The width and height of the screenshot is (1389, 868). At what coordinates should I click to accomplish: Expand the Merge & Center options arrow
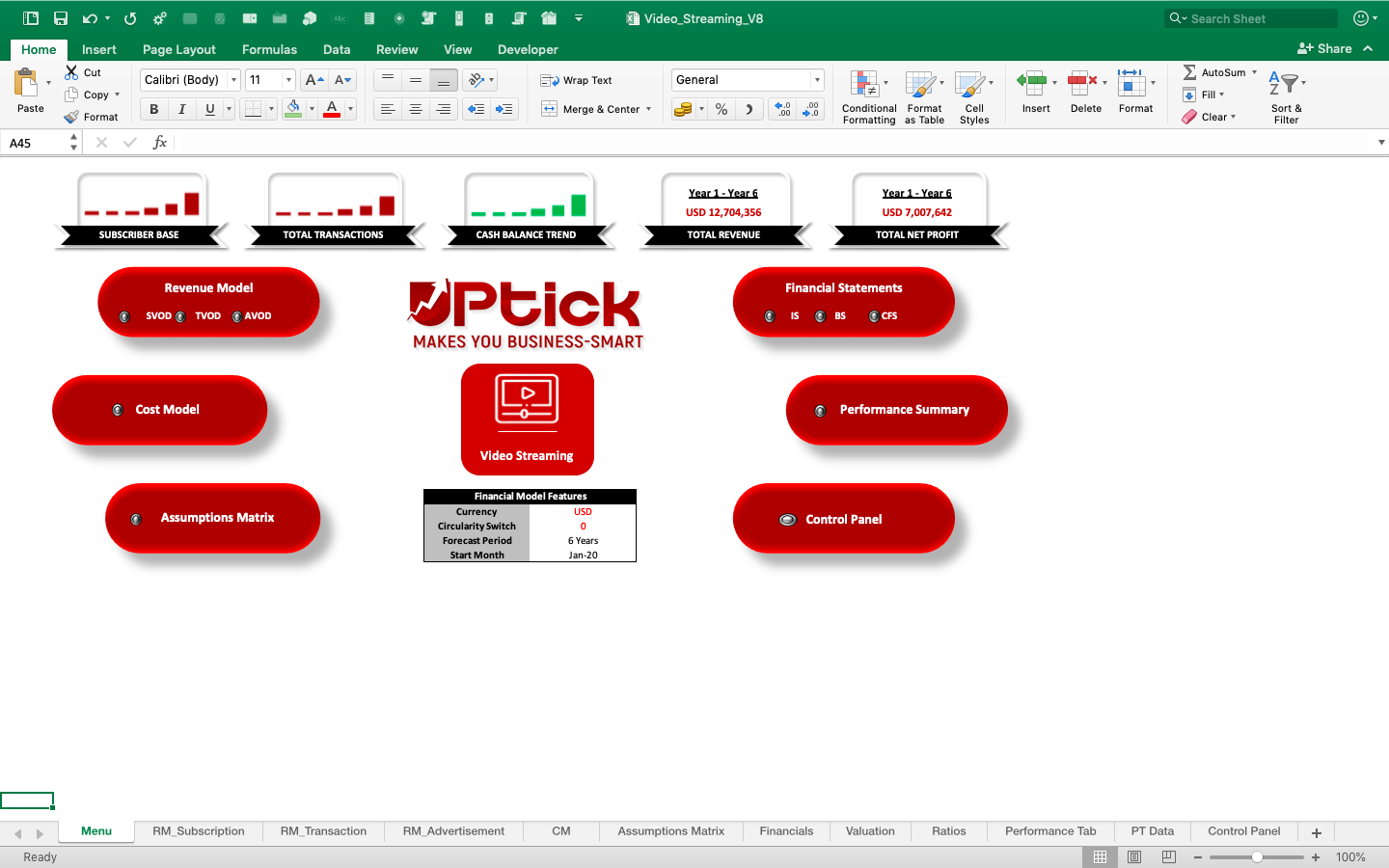pyautogui.click(x=648, y=109)
